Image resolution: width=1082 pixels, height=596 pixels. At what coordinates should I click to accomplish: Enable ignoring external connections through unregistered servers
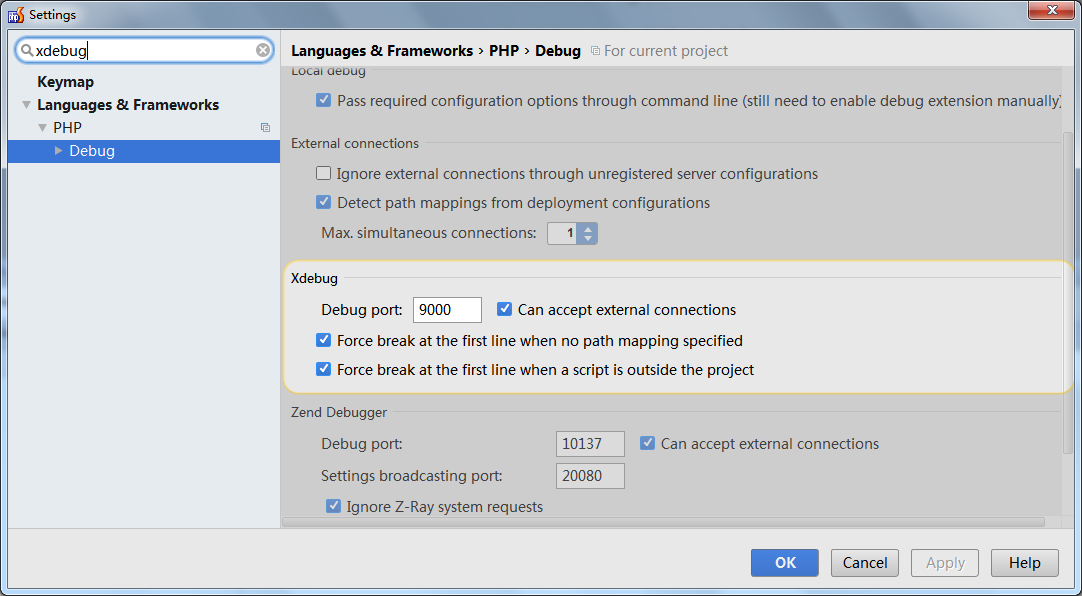pos(324,174)
